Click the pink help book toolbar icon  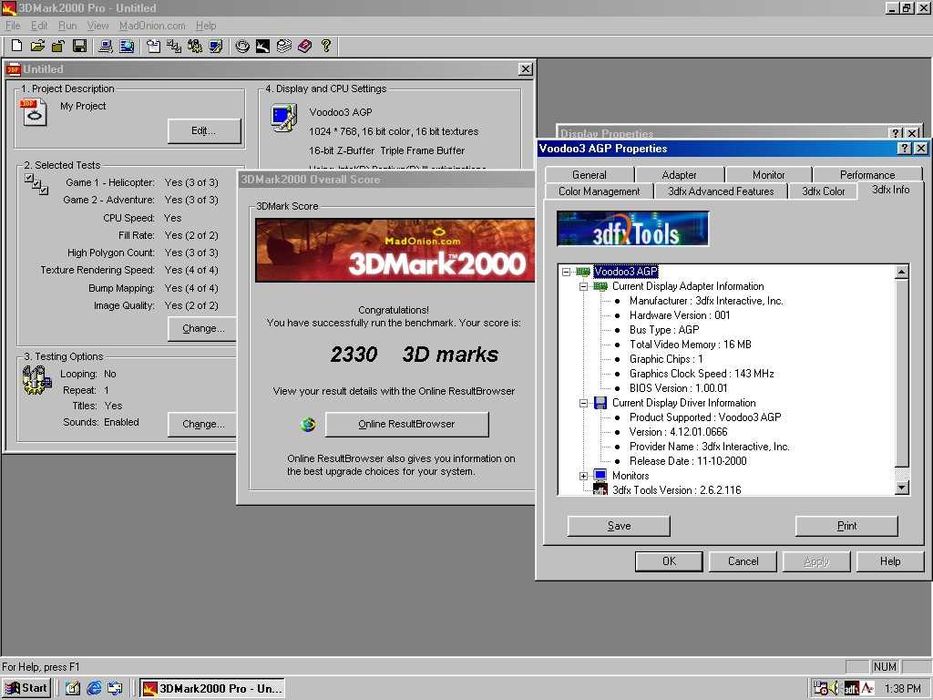[x=305, y=46]
